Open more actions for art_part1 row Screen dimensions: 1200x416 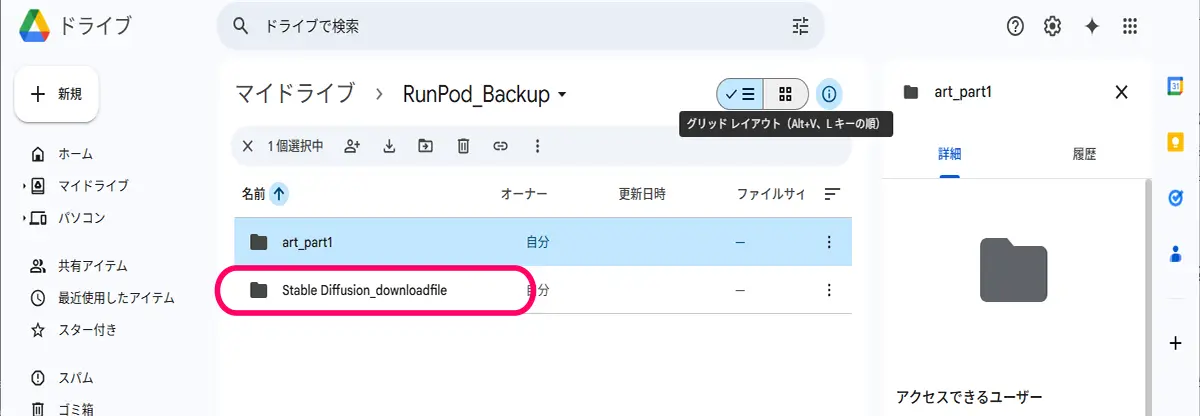(x=828, y=241)
